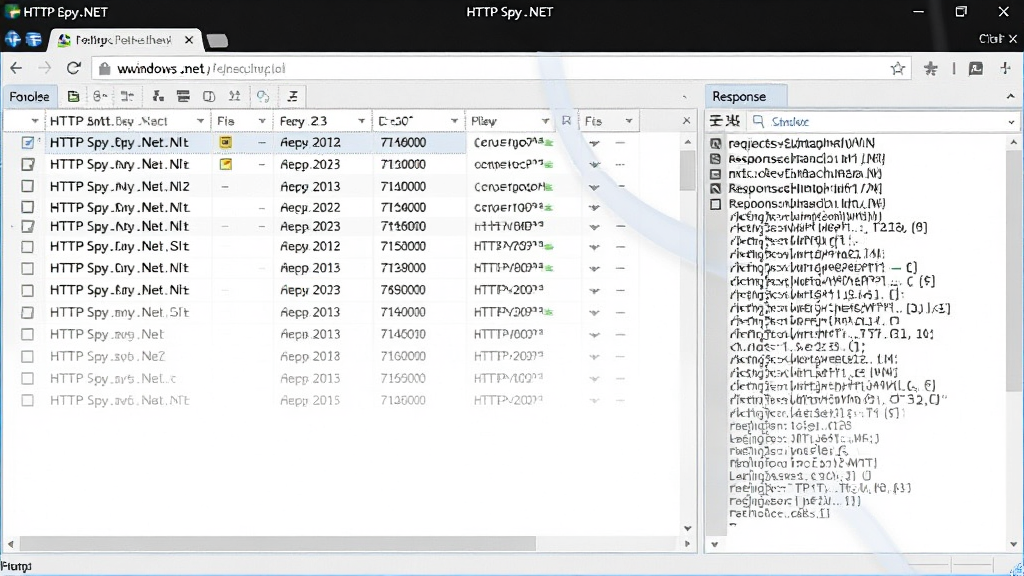Check the box for the Net.NI2 row

pos(27,186)
